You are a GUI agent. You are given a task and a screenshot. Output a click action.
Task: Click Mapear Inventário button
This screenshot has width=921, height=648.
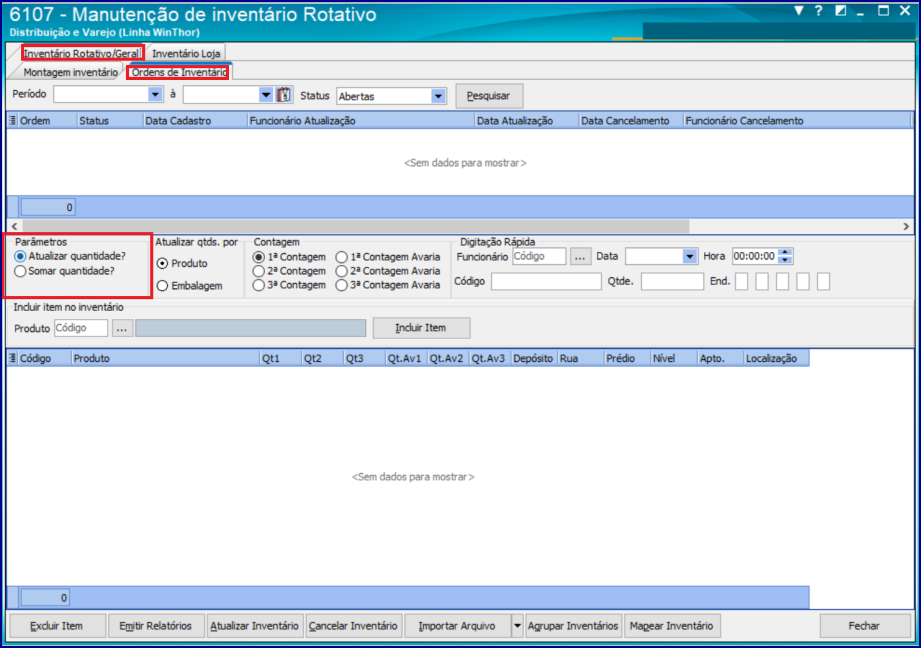[671, 626]
